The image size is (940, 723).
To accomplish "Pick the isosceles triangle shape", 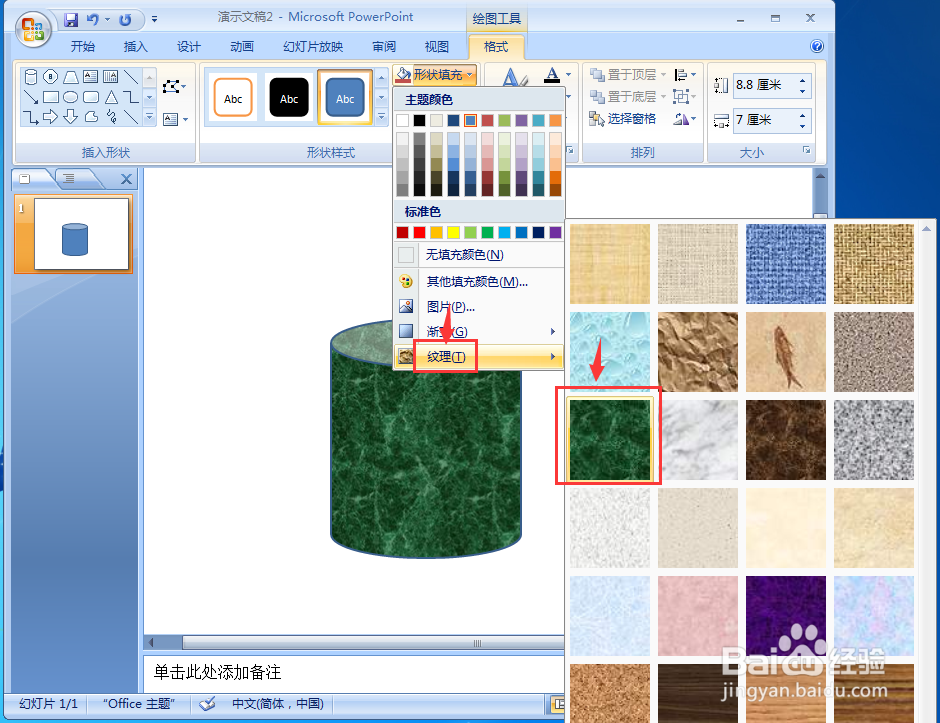I will pyautogui.click(x=112, y=97).
